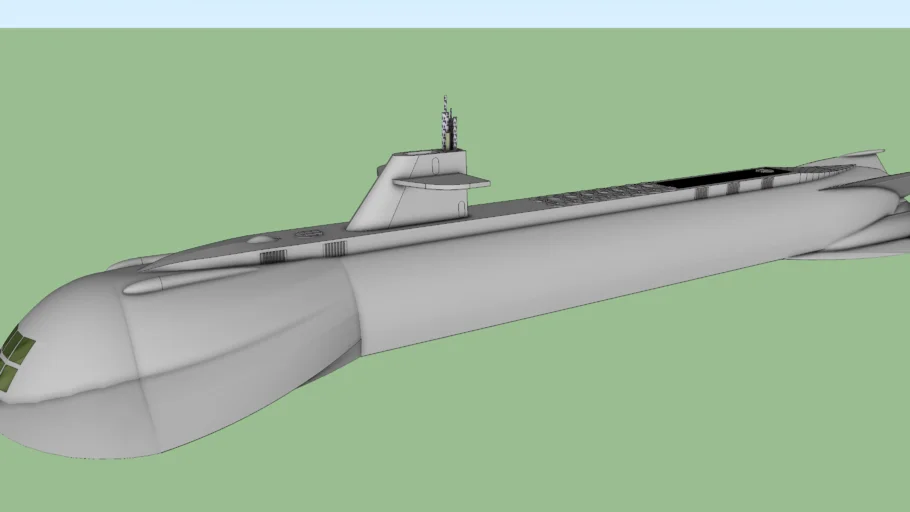This screenshot has width=910, height=512.
Task: Select the small door at the sail base
Action: click(x=462, y=208)
